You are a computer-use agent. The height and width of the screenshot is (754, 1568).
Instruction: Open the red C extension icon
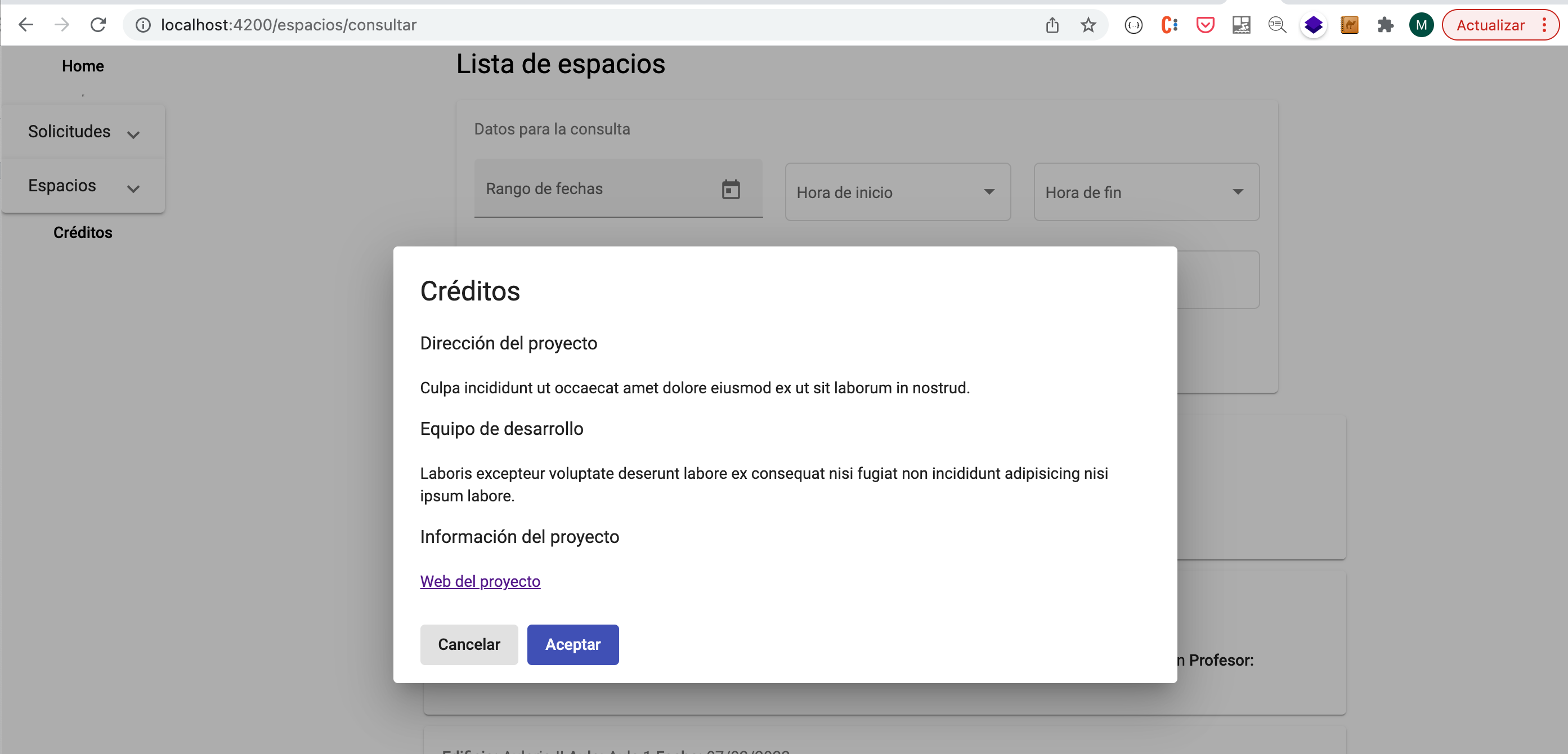pos(1170,25)
